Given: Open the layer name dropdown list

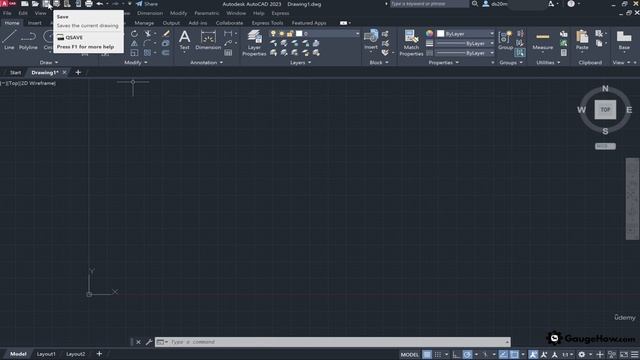Looking at the screenshot, I should (358, 33).
